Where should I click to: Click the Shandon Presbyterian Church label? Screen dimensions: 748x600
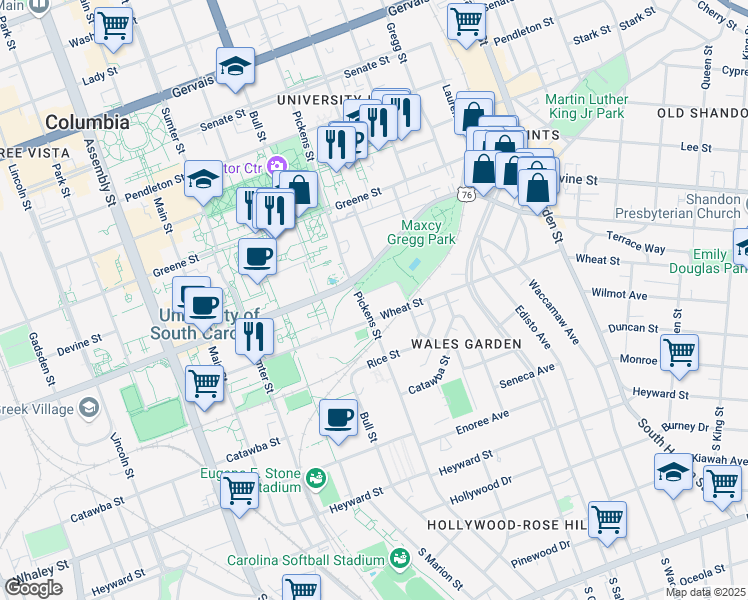[x=678, y=206]
